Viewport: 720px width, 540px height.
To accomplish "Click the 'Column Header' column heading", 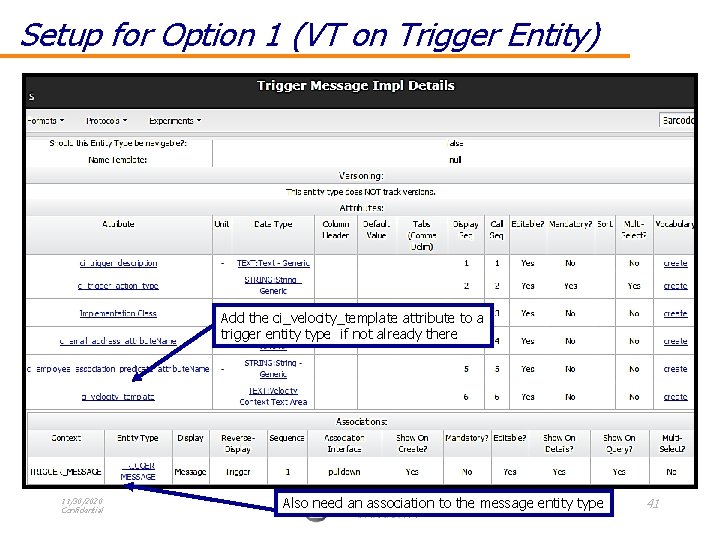I will click(336, 230).
